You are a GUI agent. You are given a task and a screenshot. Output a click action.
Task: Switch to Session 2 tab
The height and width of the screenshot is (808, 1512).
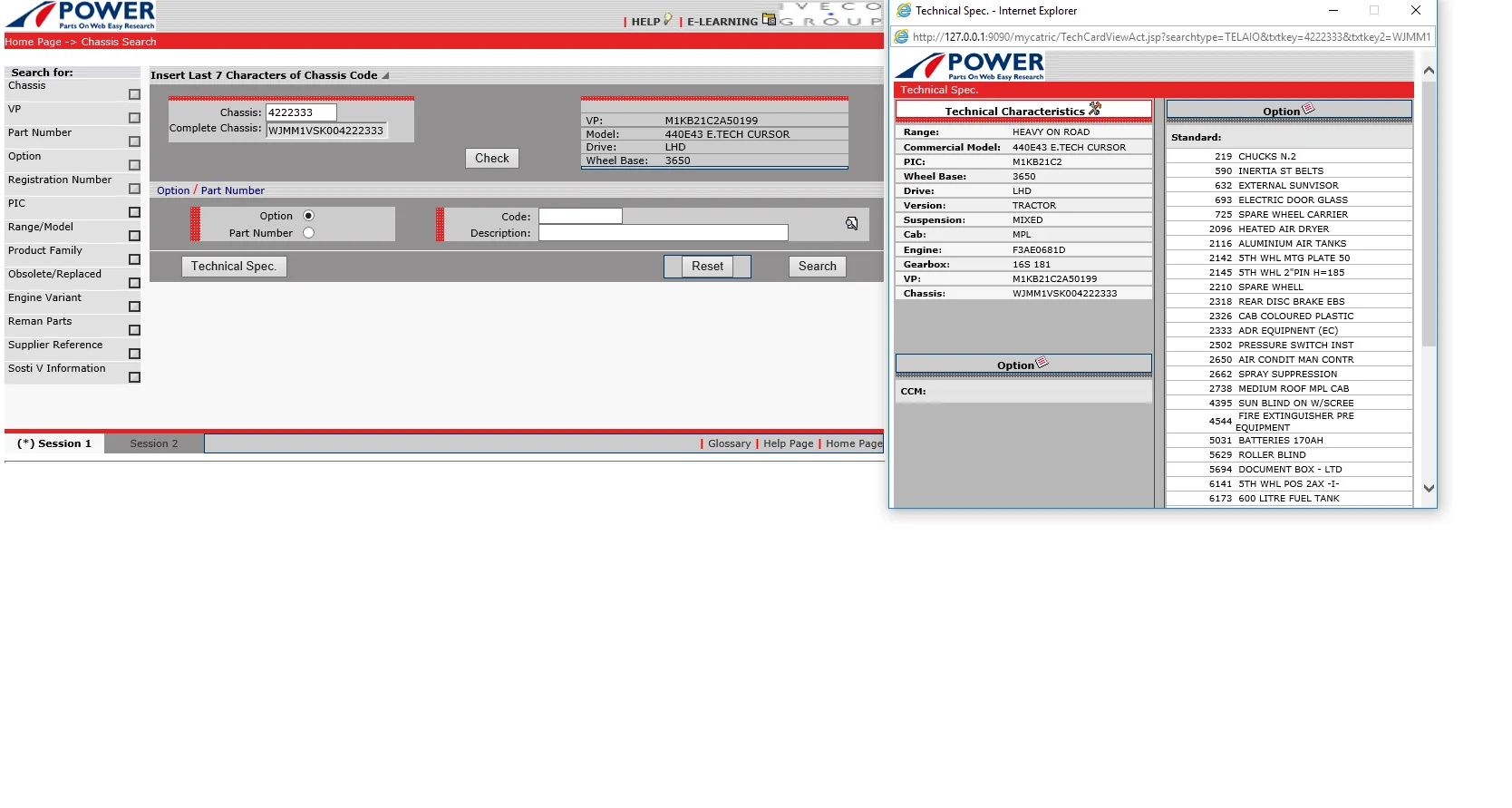[x=154, y=443]
